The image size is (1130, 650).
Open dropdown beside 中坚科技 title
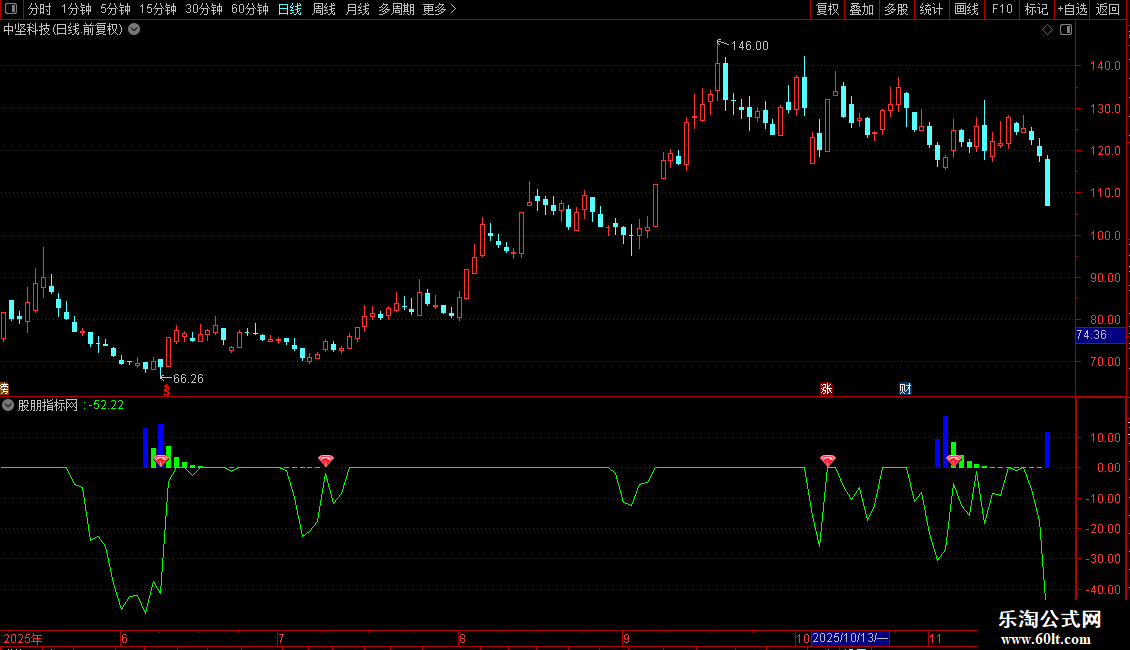(x=134, y=30)
